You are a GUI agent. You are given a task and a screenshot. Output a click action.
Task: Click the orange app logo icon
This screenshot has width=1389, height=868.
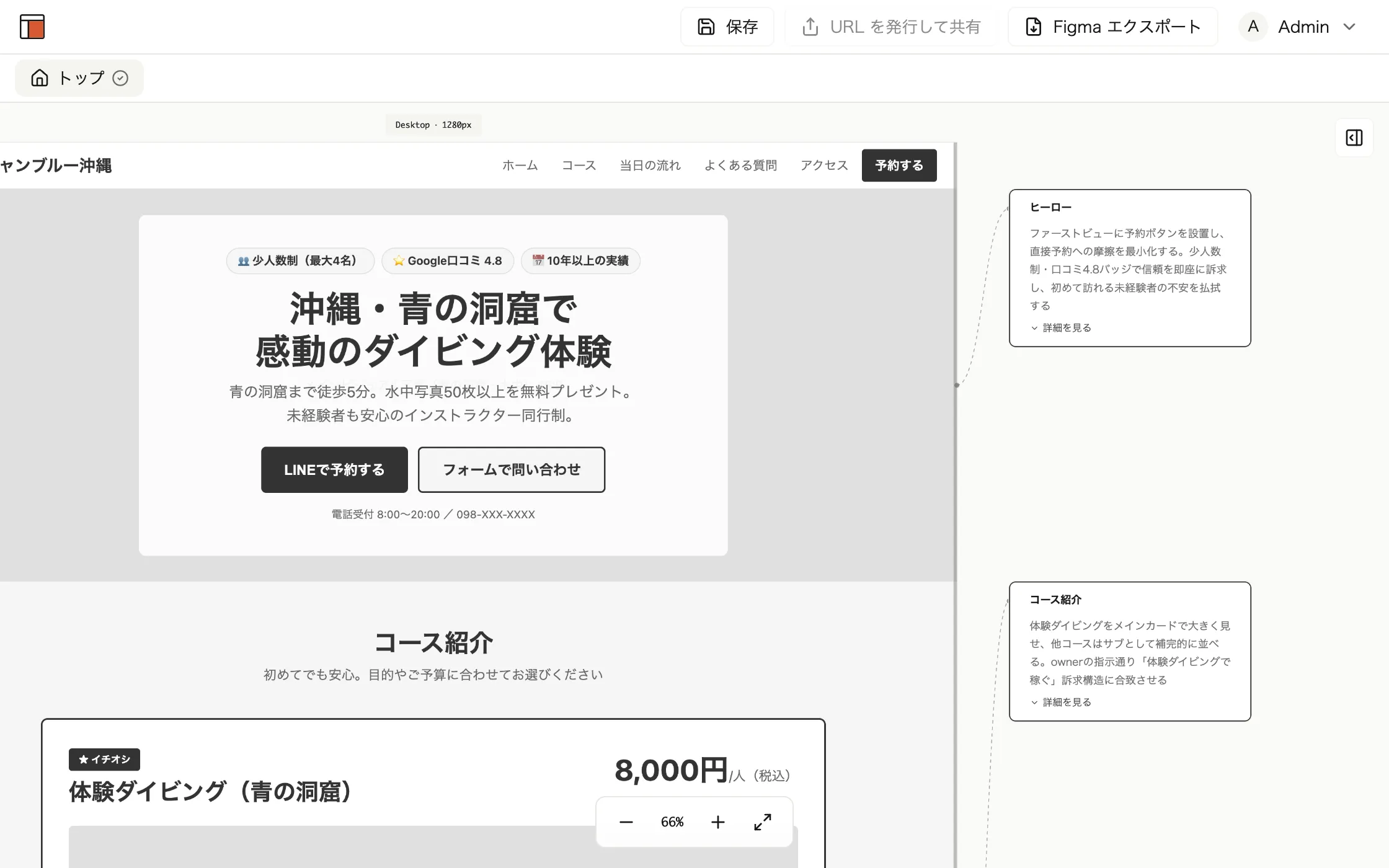[32, 27]
